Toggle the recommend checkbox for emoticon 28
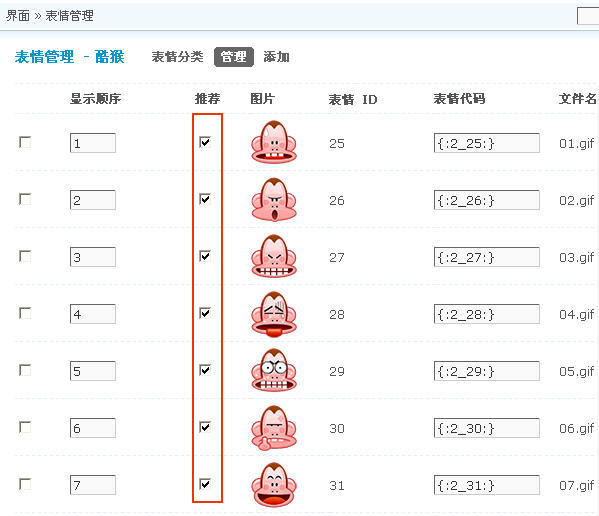 pos(205,313)
